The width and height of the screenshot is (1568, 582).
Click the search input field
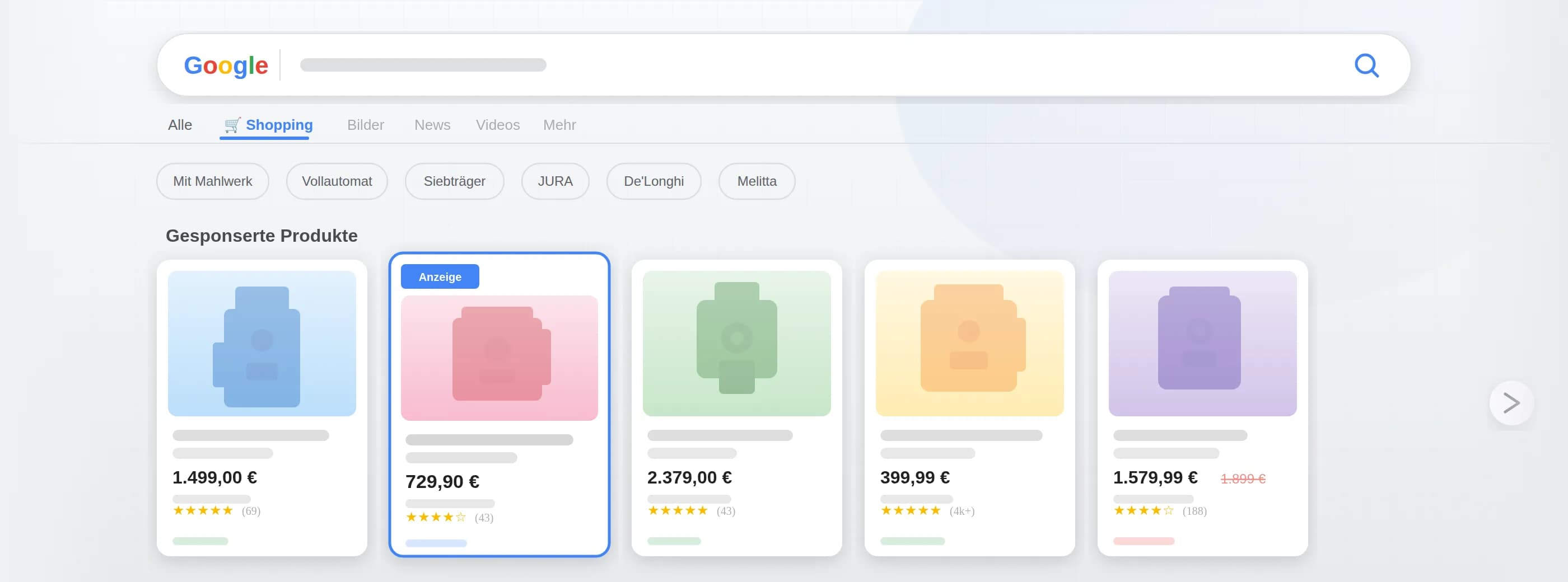791,65
